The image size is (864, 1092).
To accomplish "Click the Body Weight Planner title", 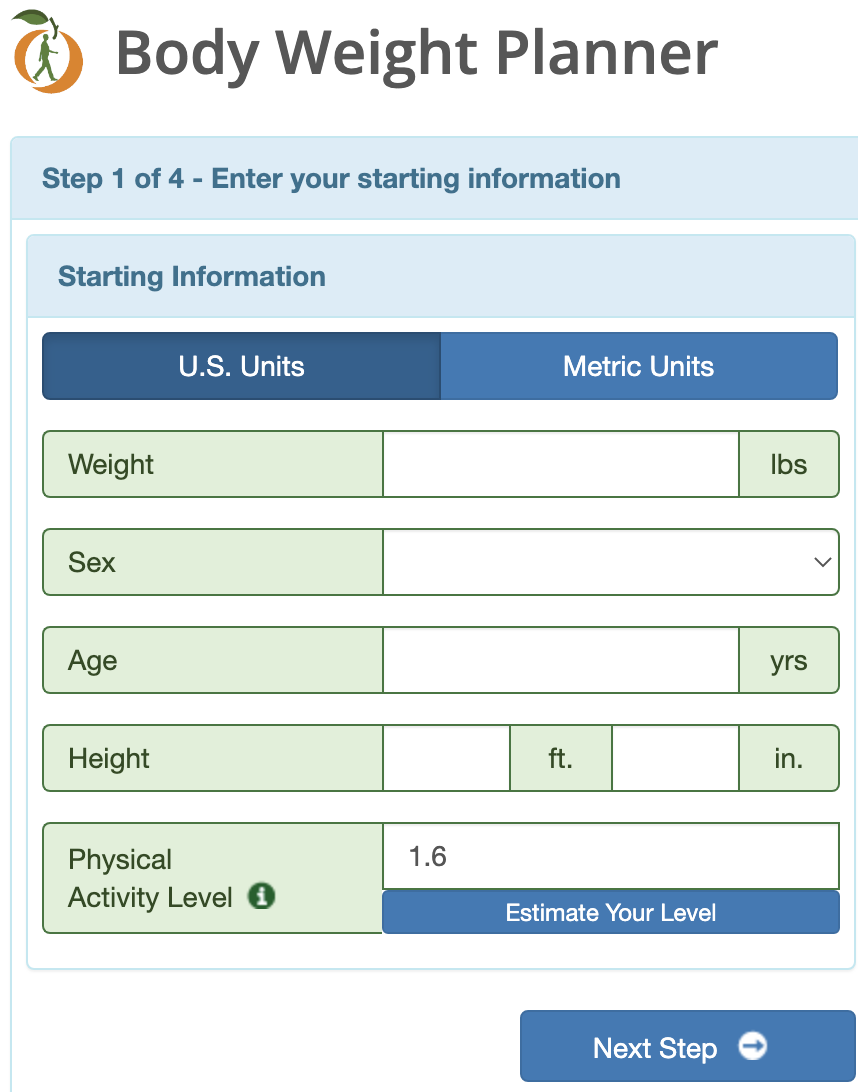I will coord(416,54).
